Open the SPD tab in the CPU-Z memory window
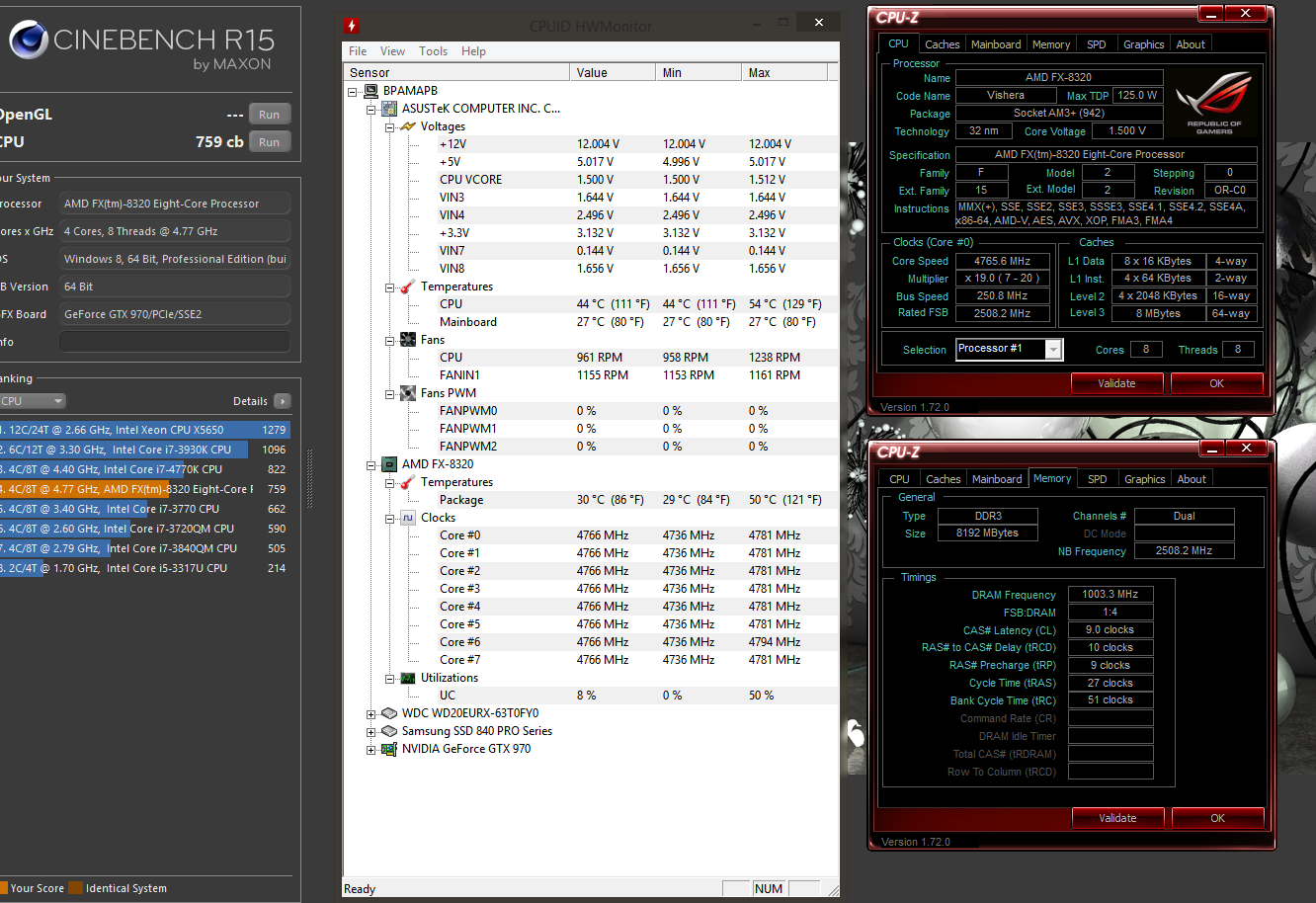 pos(1098,479)
